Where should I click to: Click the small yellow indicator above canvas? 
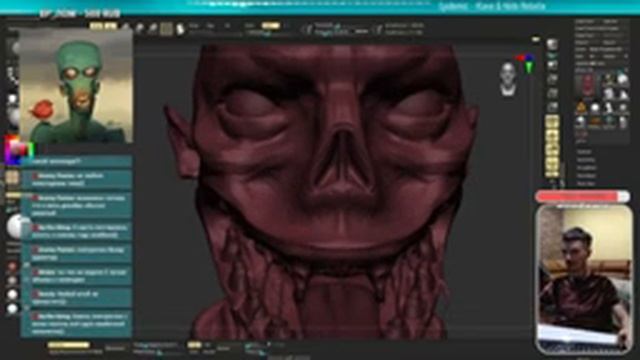(536, 39)
